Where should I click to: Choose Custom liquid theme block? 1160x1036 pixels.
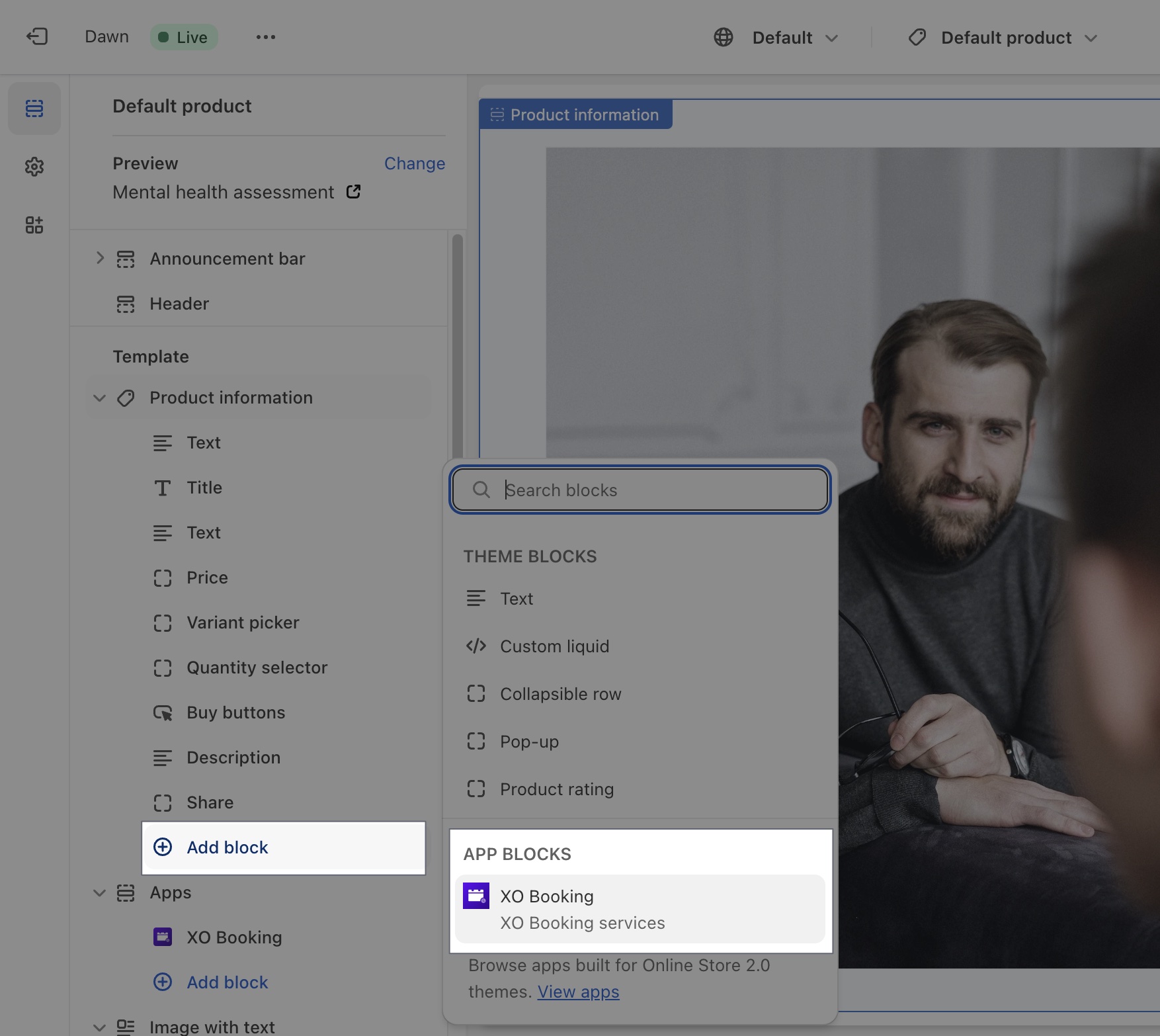pyautogui.click(x=554, y=646)
